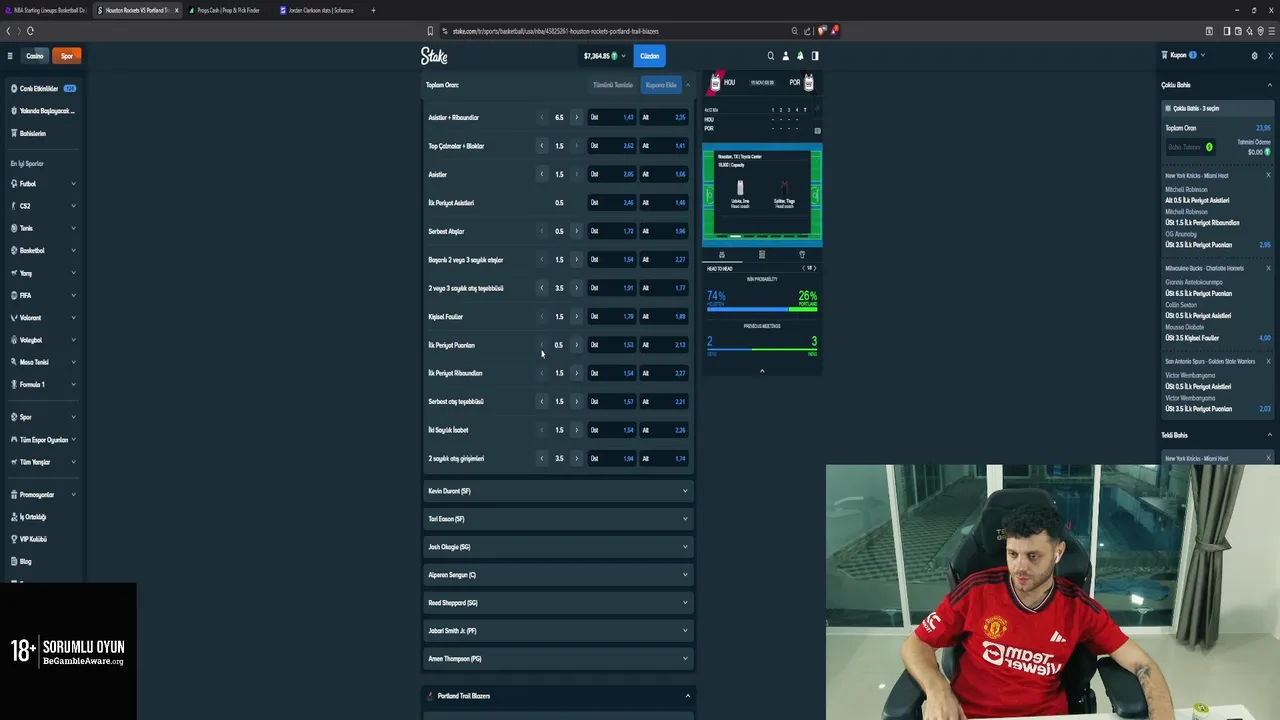Collapse Portland Trail Blazers section
This screenshot has width=1280, height=720.
(x=558, y=696)
